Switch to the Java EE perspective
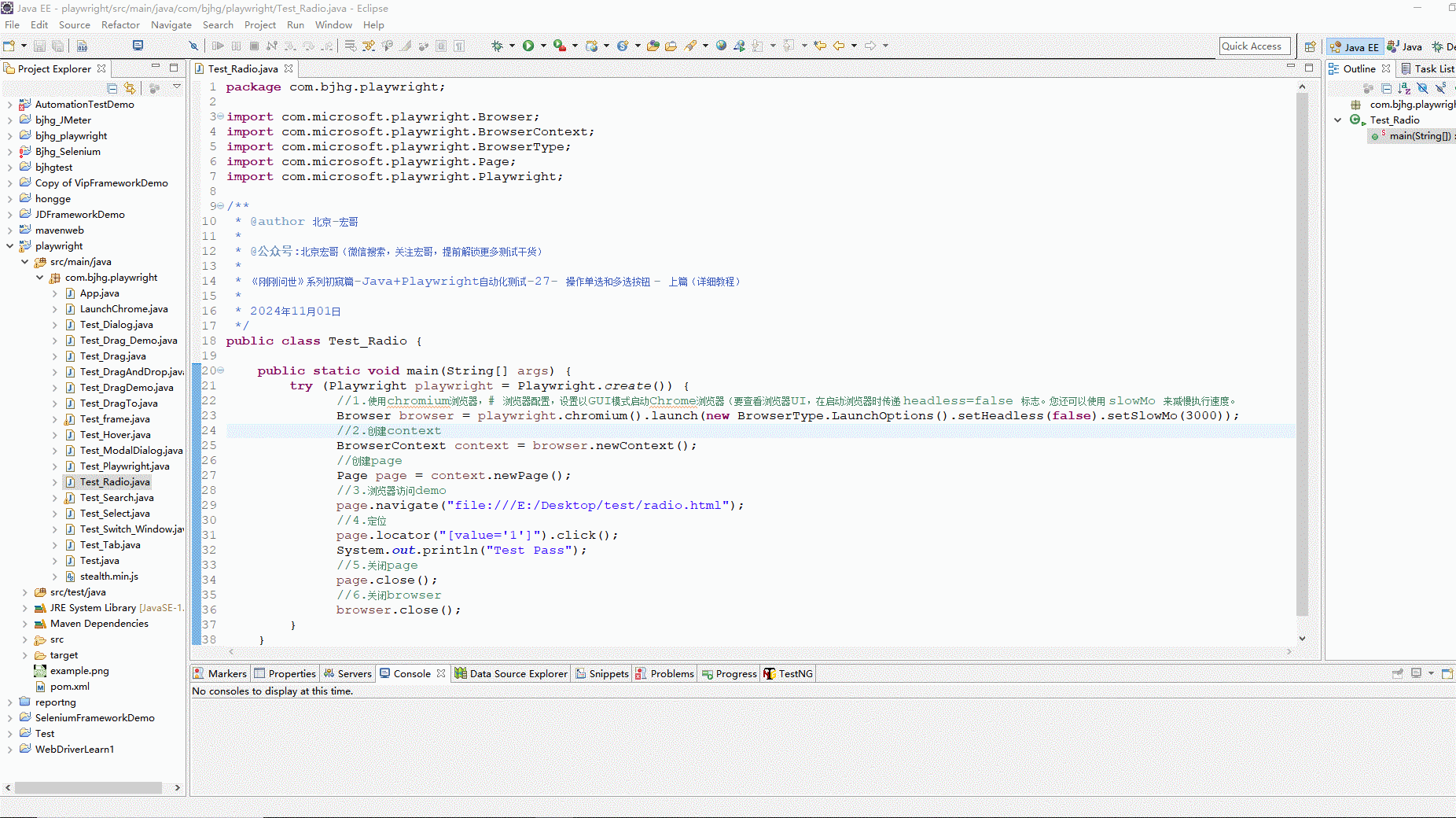 coord(1355,46)
